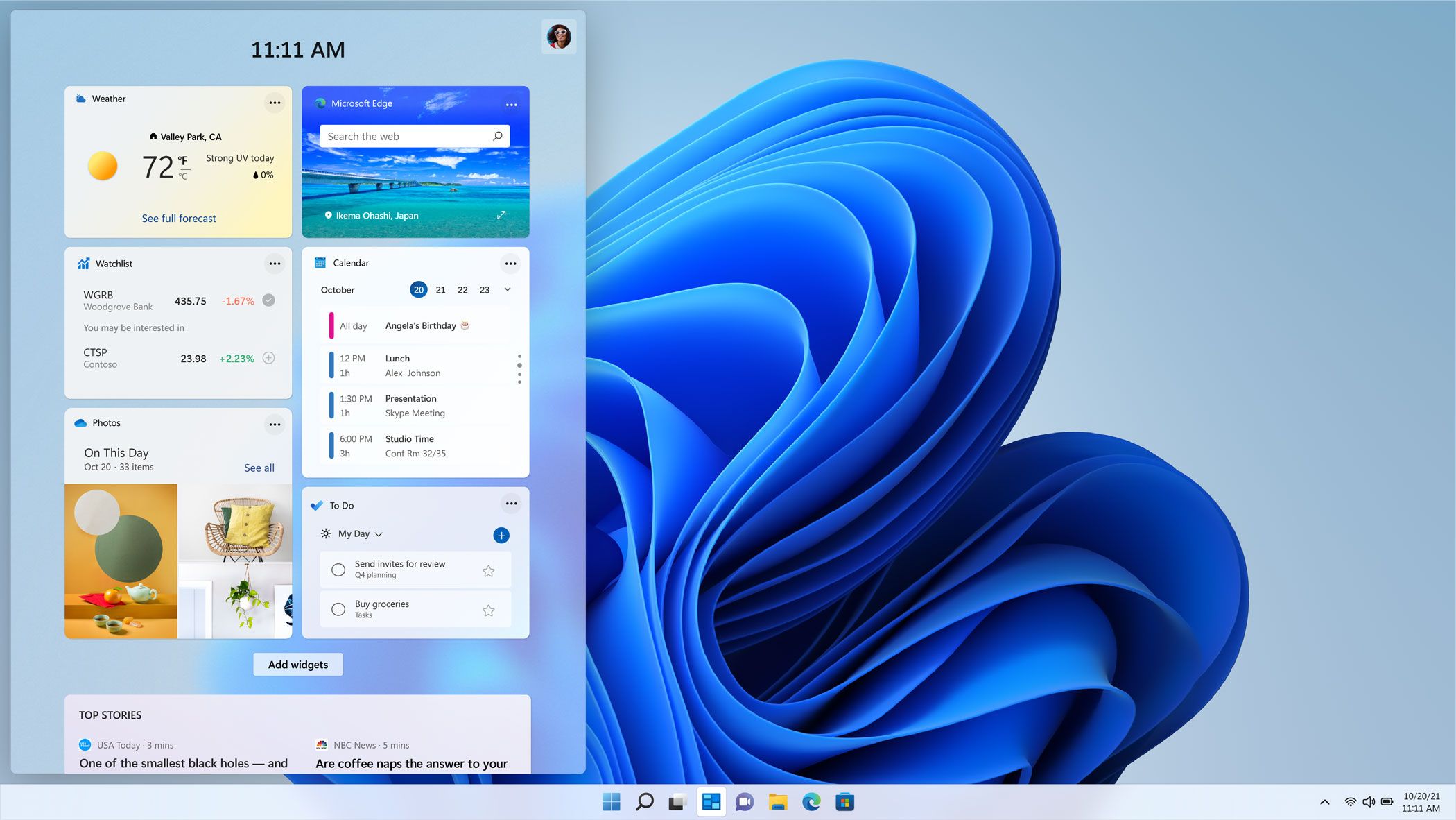Expand the Calendar date range chevron
1456x820 pixels.
click(x=508, y=290)
